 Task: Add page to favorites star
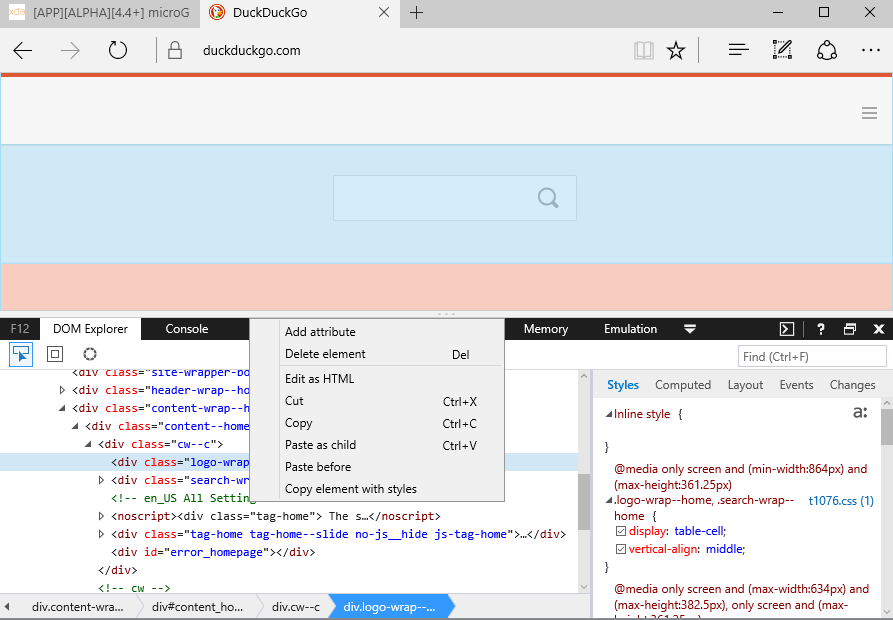[x=676, y=51]
